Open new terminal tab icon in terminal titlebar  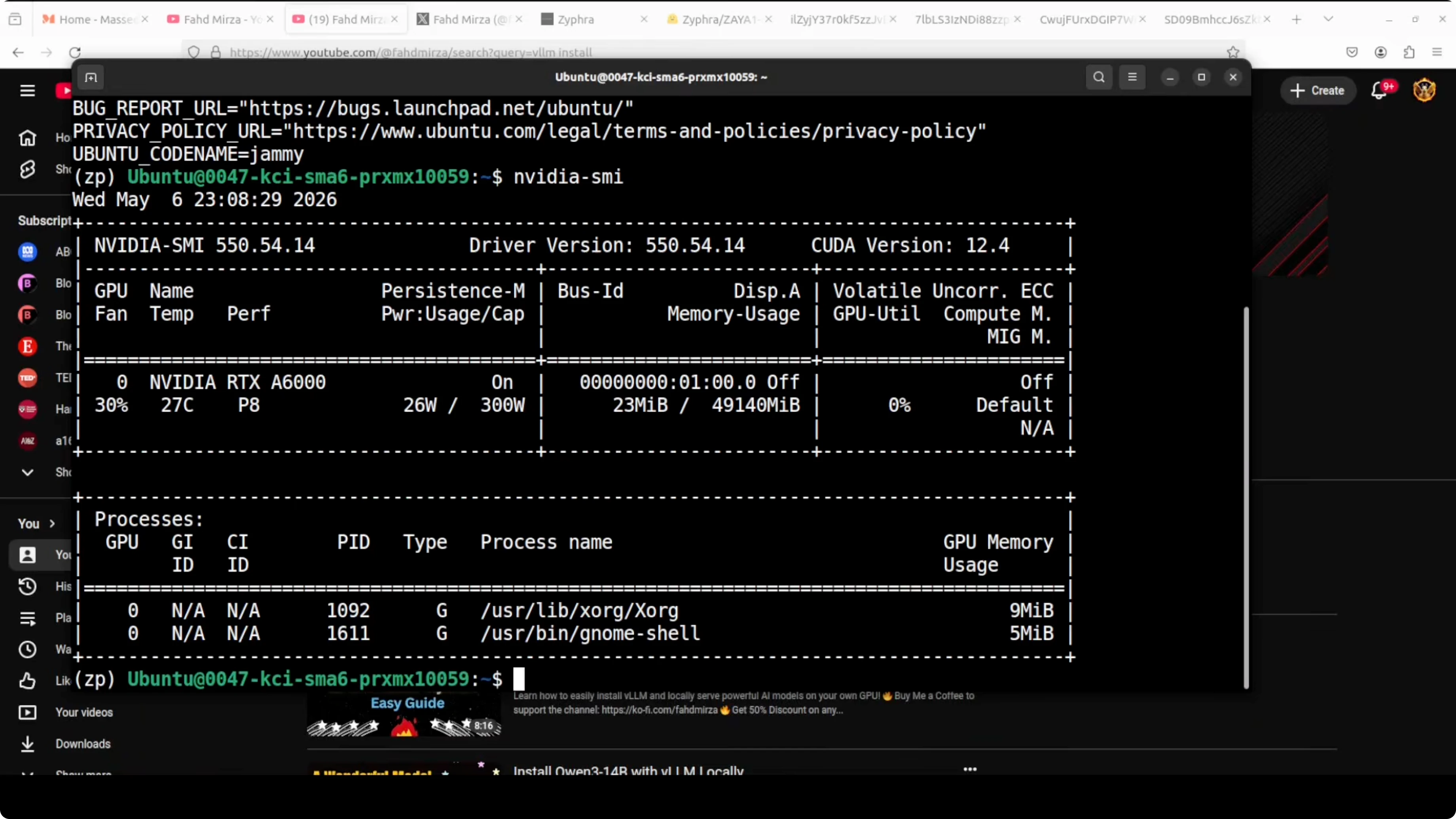tap(91, 78)
